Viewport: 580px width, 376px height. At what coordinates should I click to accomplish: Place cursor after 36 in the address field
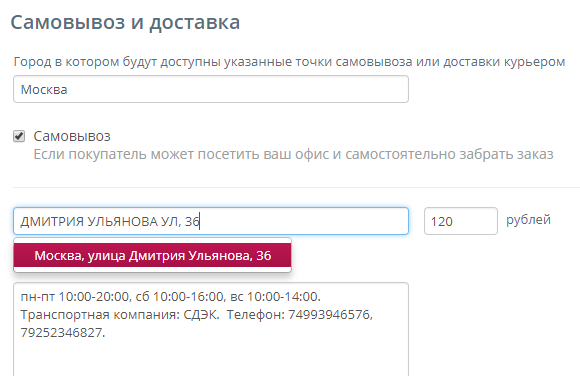coord(200,221)
